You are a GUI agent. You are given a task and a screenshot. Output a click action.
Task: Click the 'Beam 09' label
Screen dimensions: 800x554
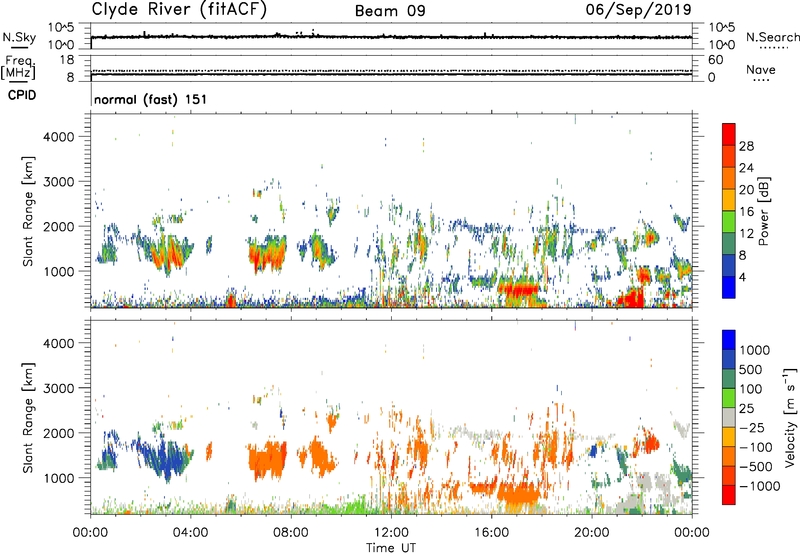390,11
